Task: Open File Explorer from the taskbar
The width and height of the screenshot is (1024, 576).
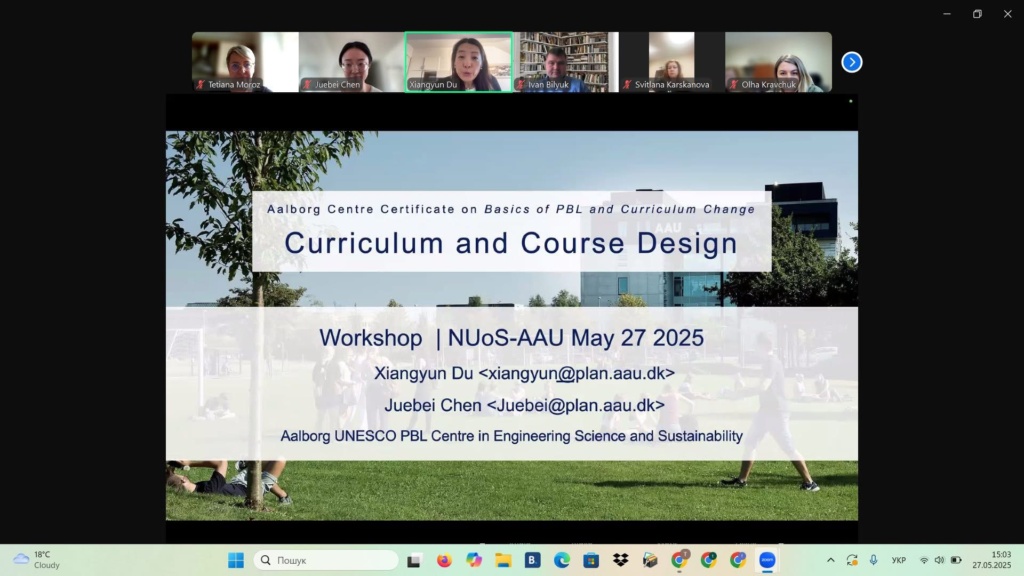Action: point(503,560)
